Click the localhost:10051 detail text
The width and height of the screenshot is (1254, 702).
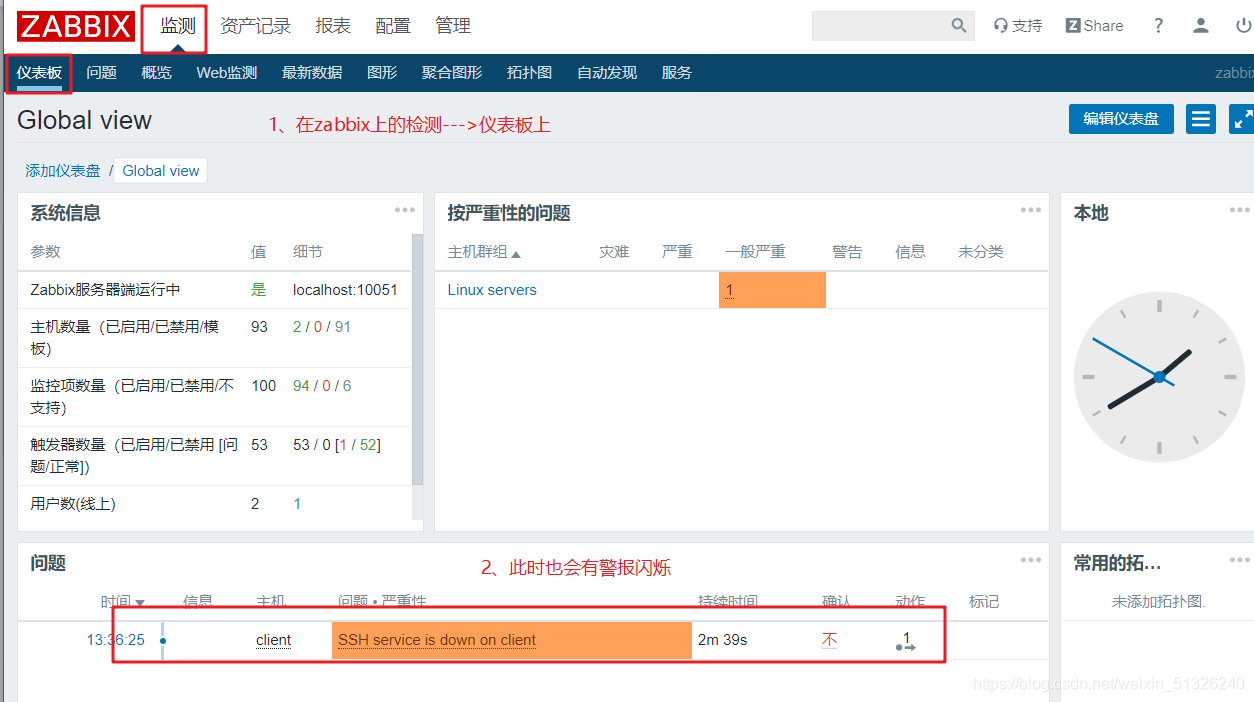click(345, 290)
